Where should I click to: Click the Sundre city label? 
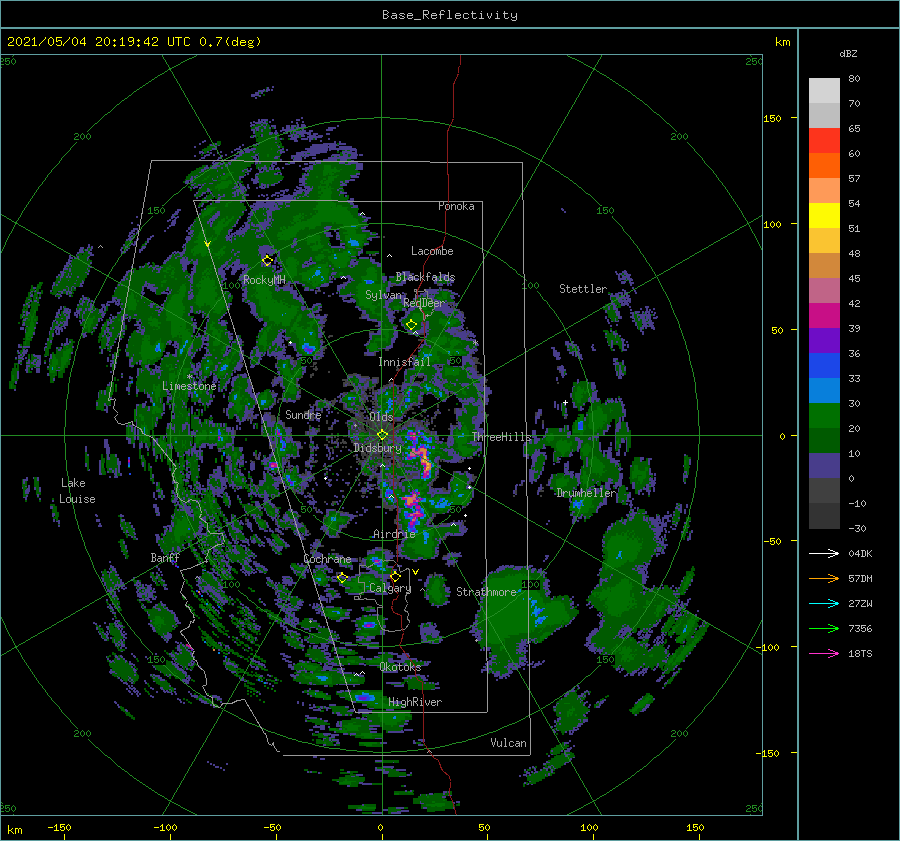(x=303, y=414)
